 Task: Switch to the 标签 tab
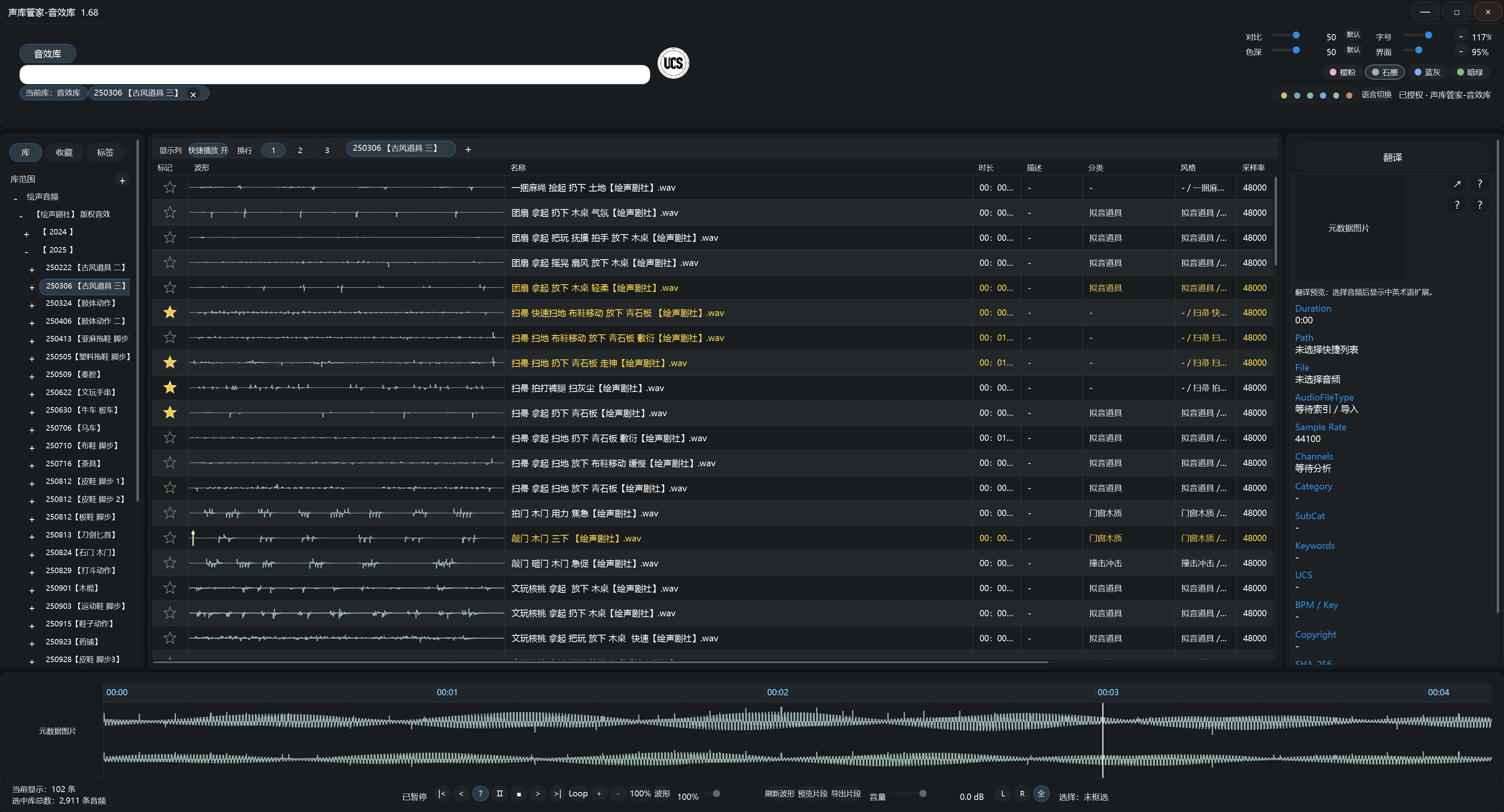pos(105,152)
